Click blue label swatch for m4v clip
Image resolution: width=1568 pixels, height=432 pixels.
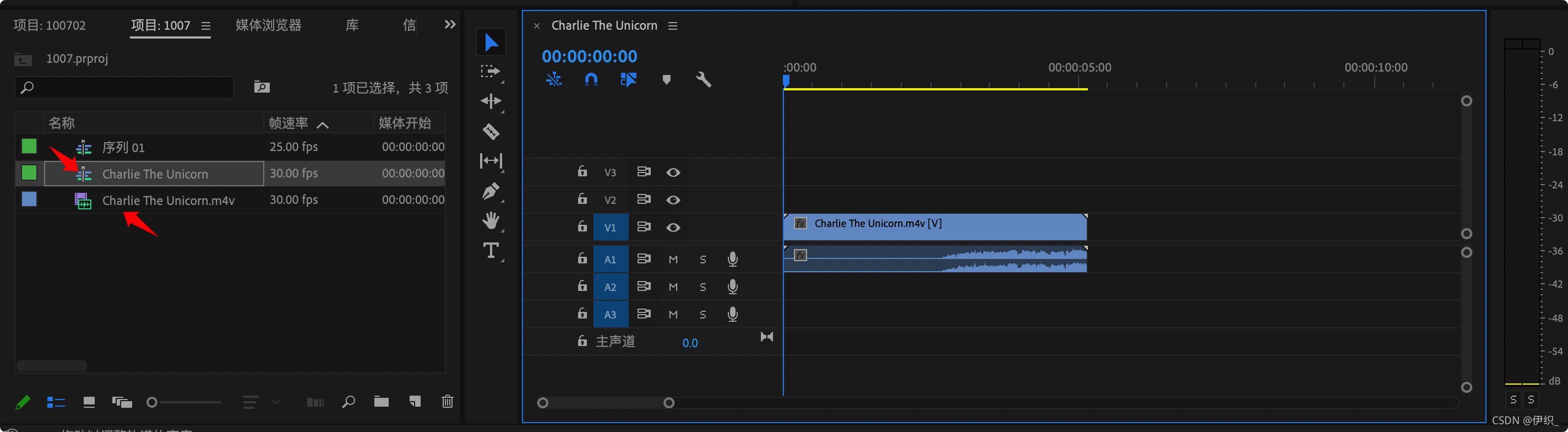(x=29, y=199)
